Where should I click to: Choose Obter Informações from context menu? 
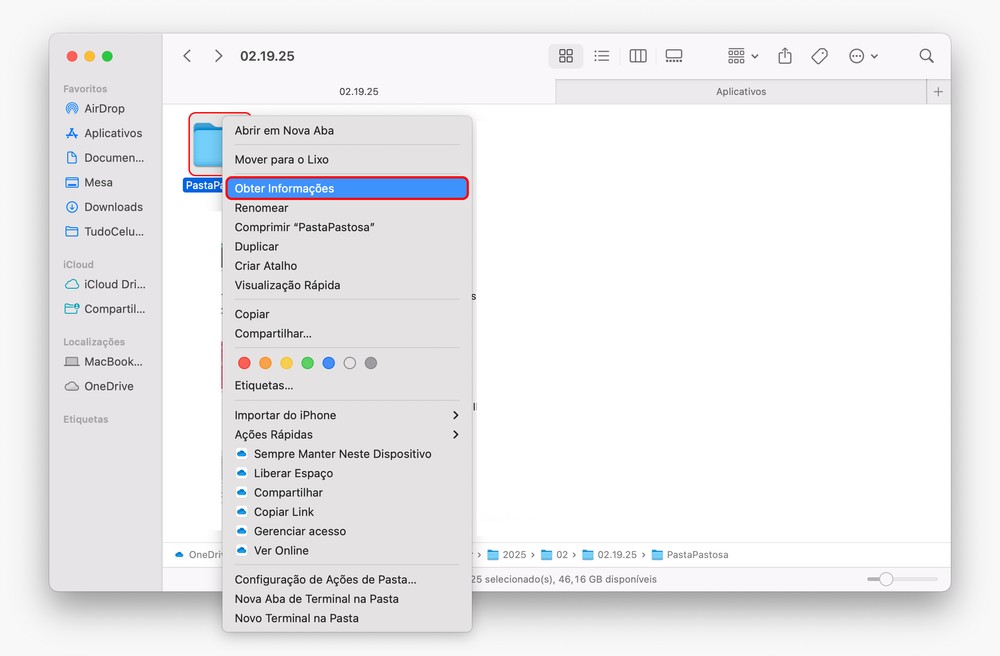click(x=346, y=189)
